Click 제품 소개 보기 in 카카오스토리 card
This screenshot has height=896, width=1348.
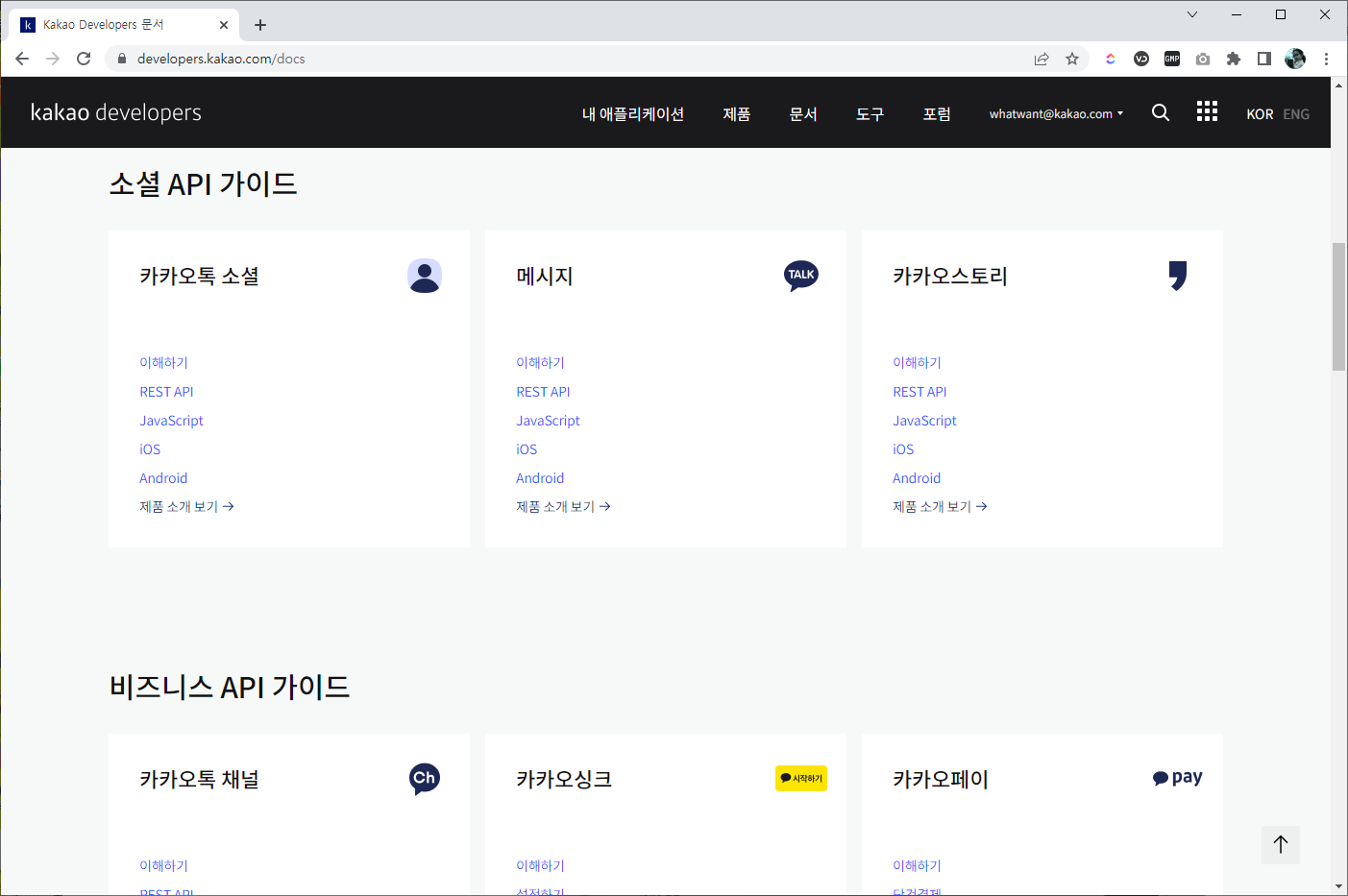pos(940,506)
